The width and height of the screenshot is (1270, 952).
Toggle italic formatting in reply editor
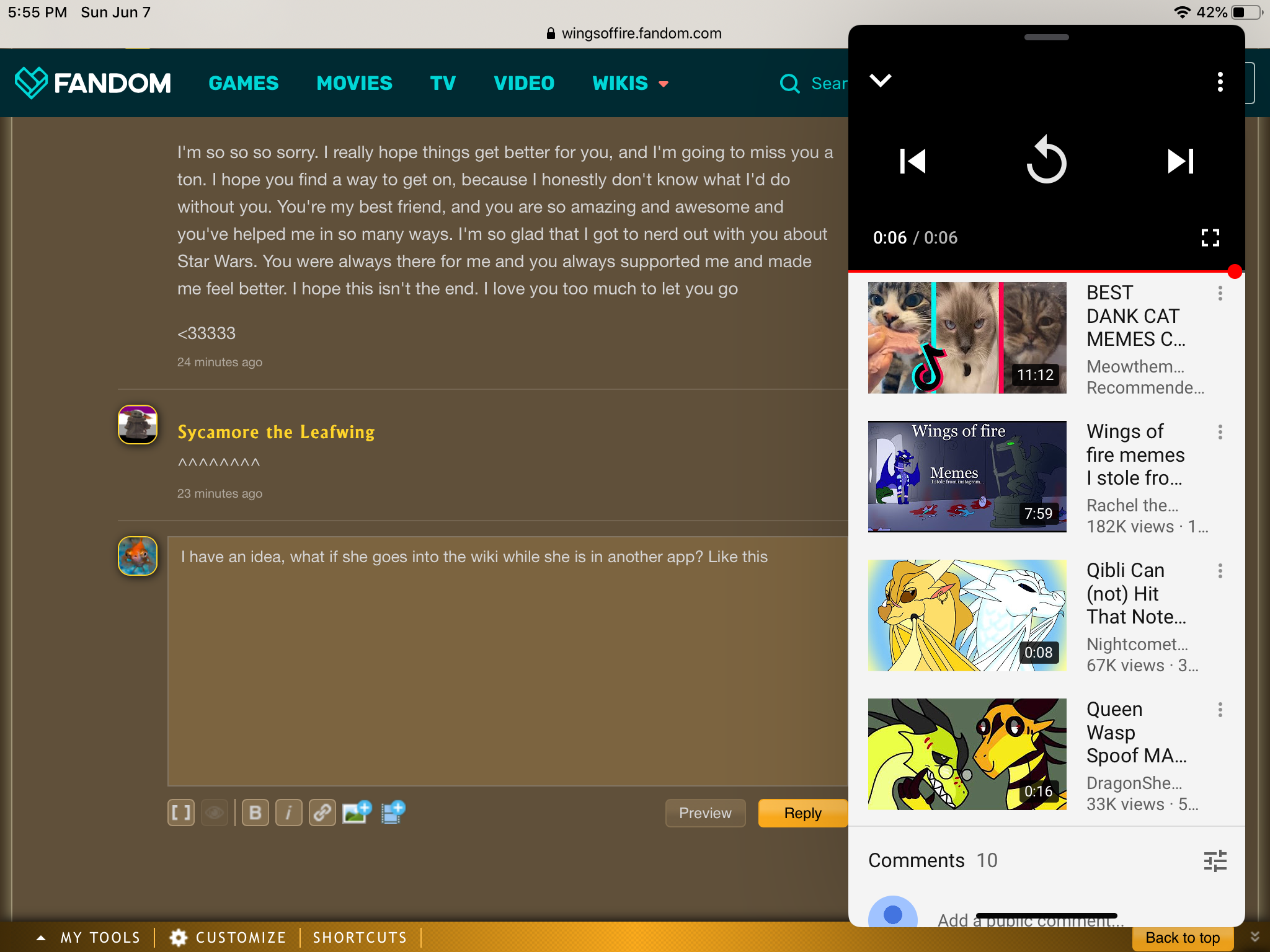click(x=288, y=813)
